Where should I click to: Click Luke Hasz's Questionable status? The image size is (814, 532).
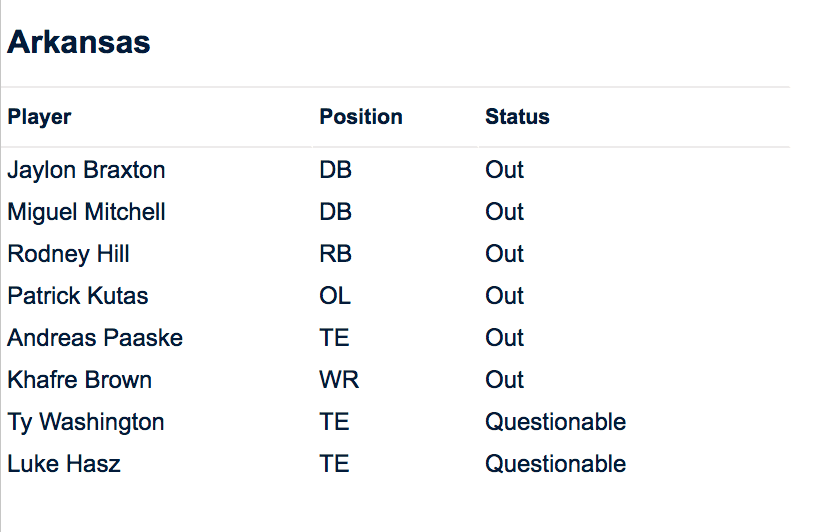[555, 464]
